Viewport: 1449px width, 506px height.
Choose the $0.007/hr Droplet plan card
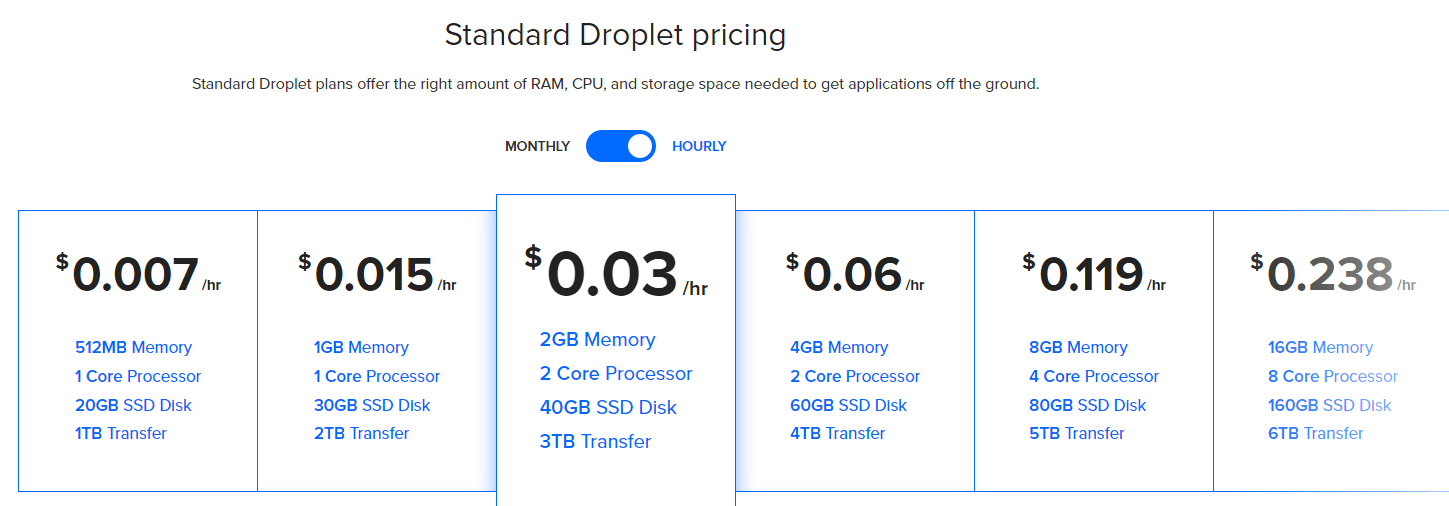[x=138, y=351]
